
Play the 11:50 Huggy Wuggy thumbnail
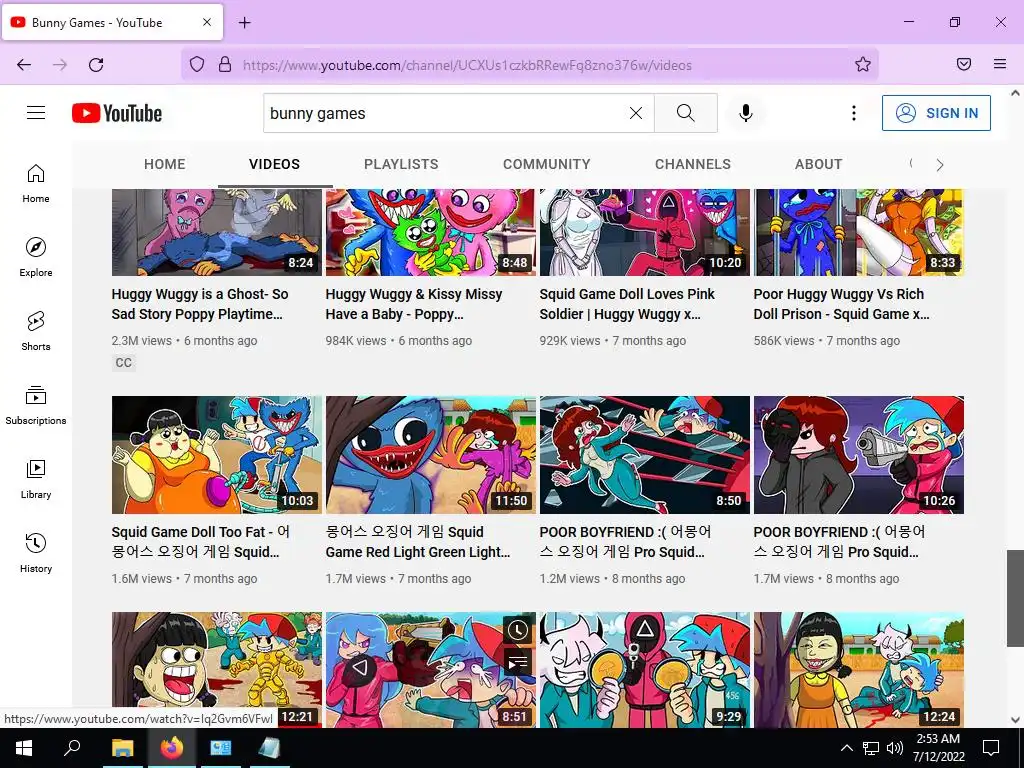point(430,455)
